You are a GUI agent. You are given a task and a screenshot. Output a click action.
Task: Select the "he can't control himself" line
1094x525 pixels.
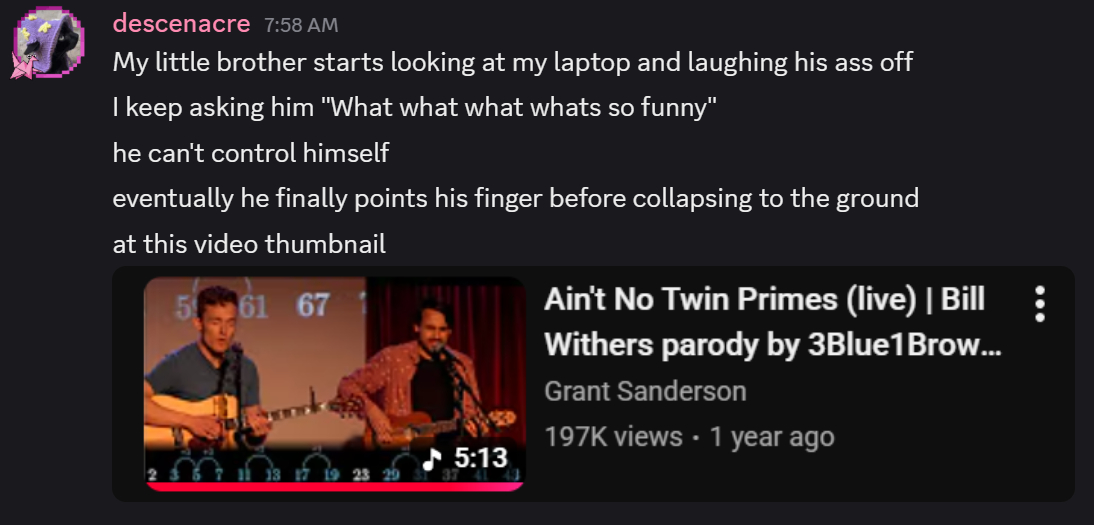(x=250, y=153)
